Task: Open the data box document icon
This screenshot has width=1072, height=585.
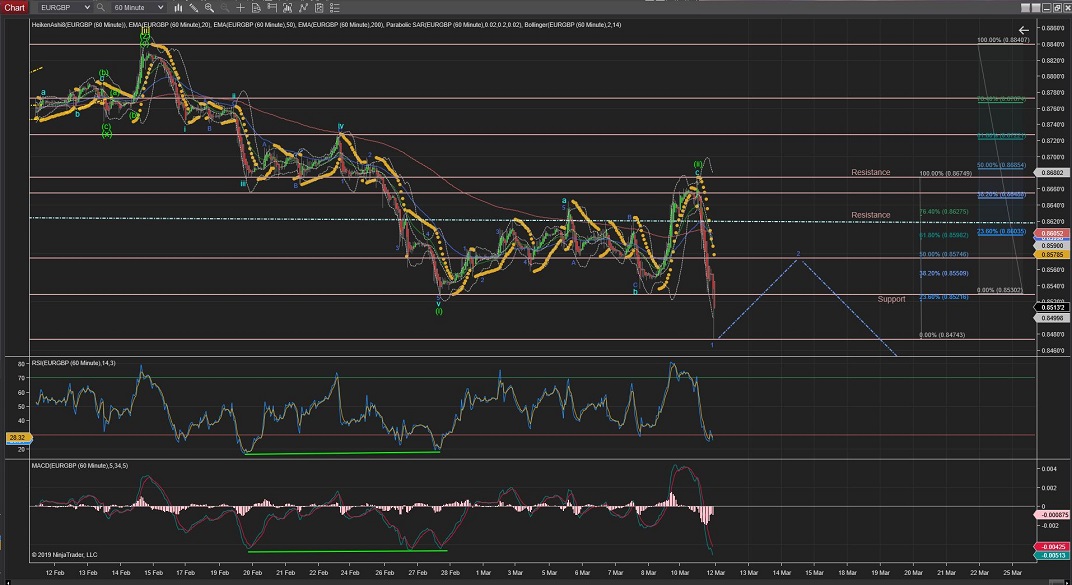Action: 256,8
